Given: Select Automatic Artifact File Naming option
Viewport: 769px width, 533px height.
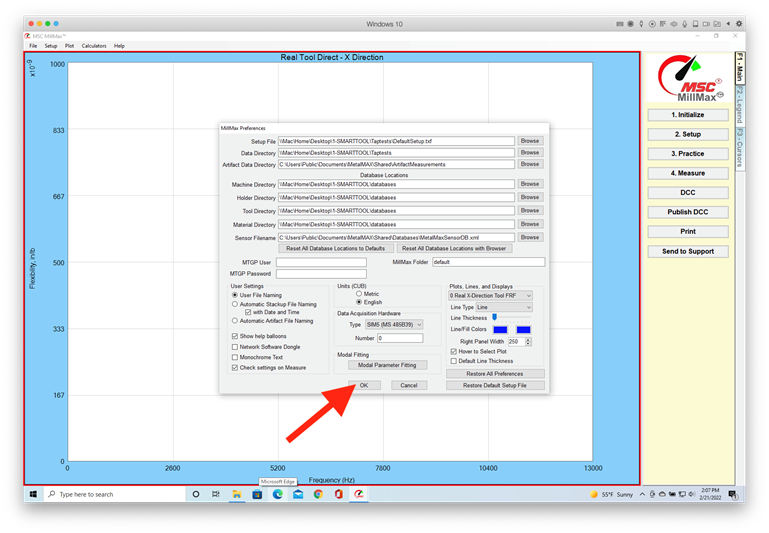Looking at the screenshot, I should (235, 321).
